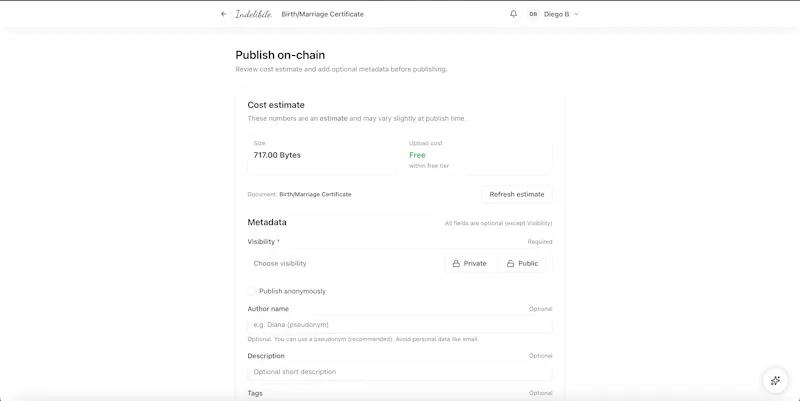The height and width of the screenshot is (401, 800).
Task: Open the Diego B user menu
Action: (554, 14)
